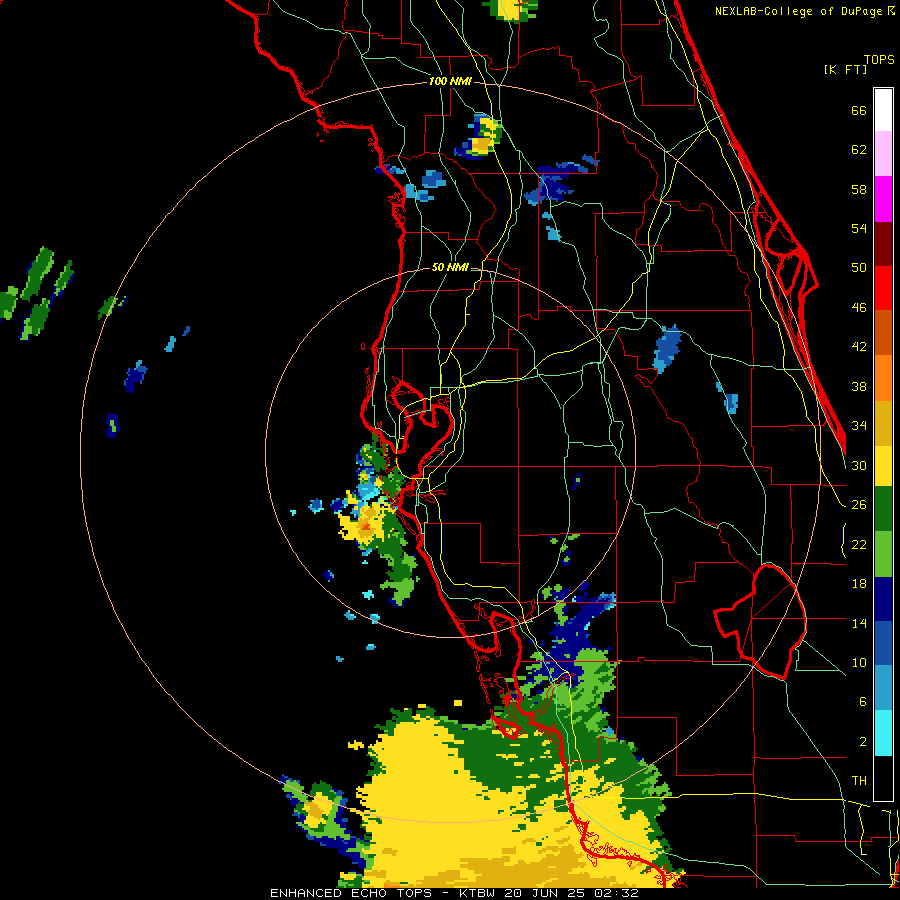Click the legend value '6'
The height and width of the screenshot is (900, 900).
click(x=863, y=702)
